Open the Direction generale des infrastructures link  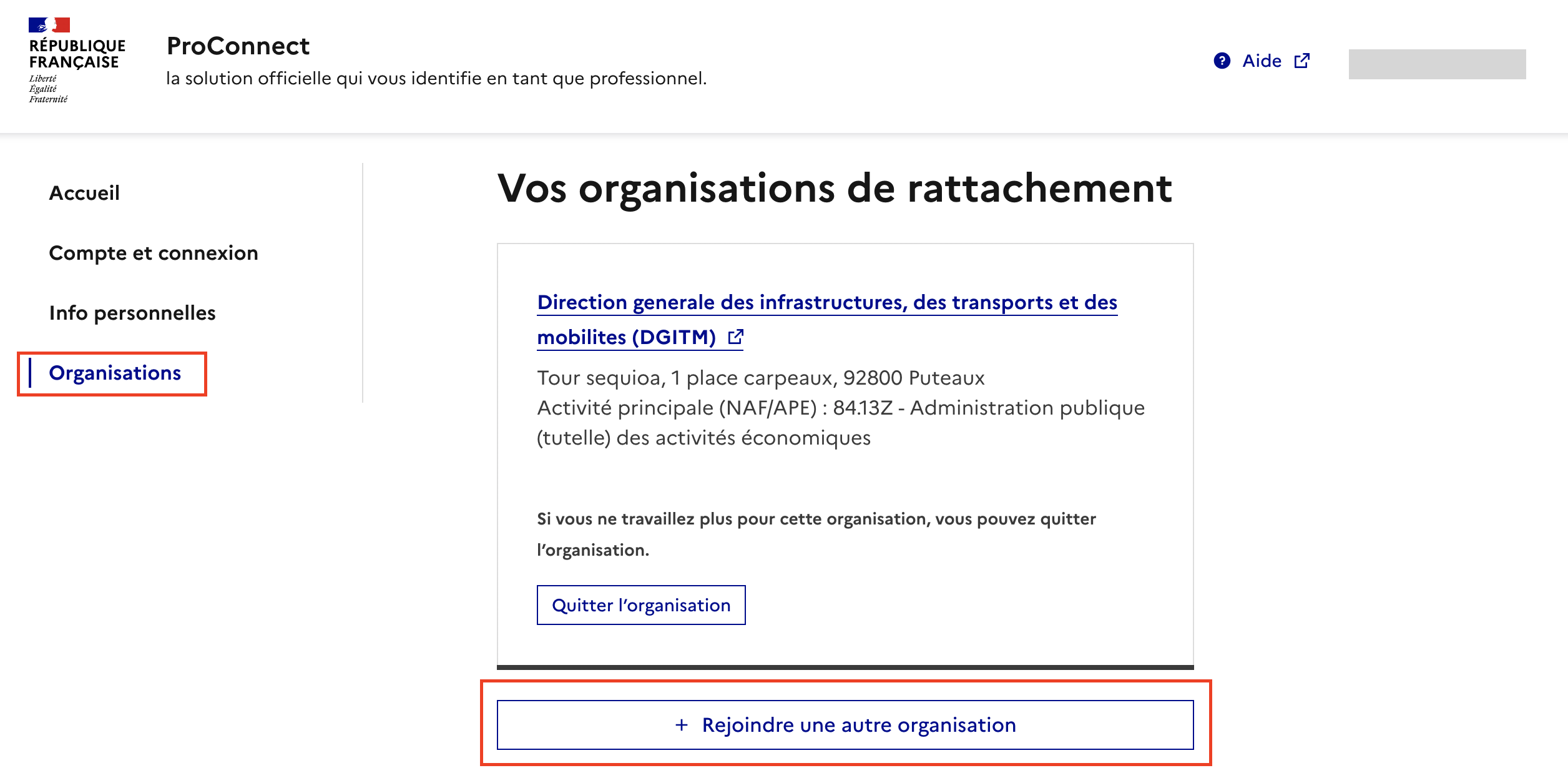(x=826, y=303)
